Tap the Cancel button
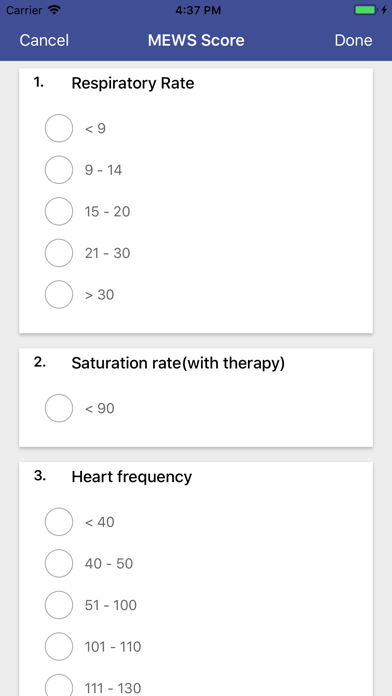The image size is (392, 696). (44, 40)
